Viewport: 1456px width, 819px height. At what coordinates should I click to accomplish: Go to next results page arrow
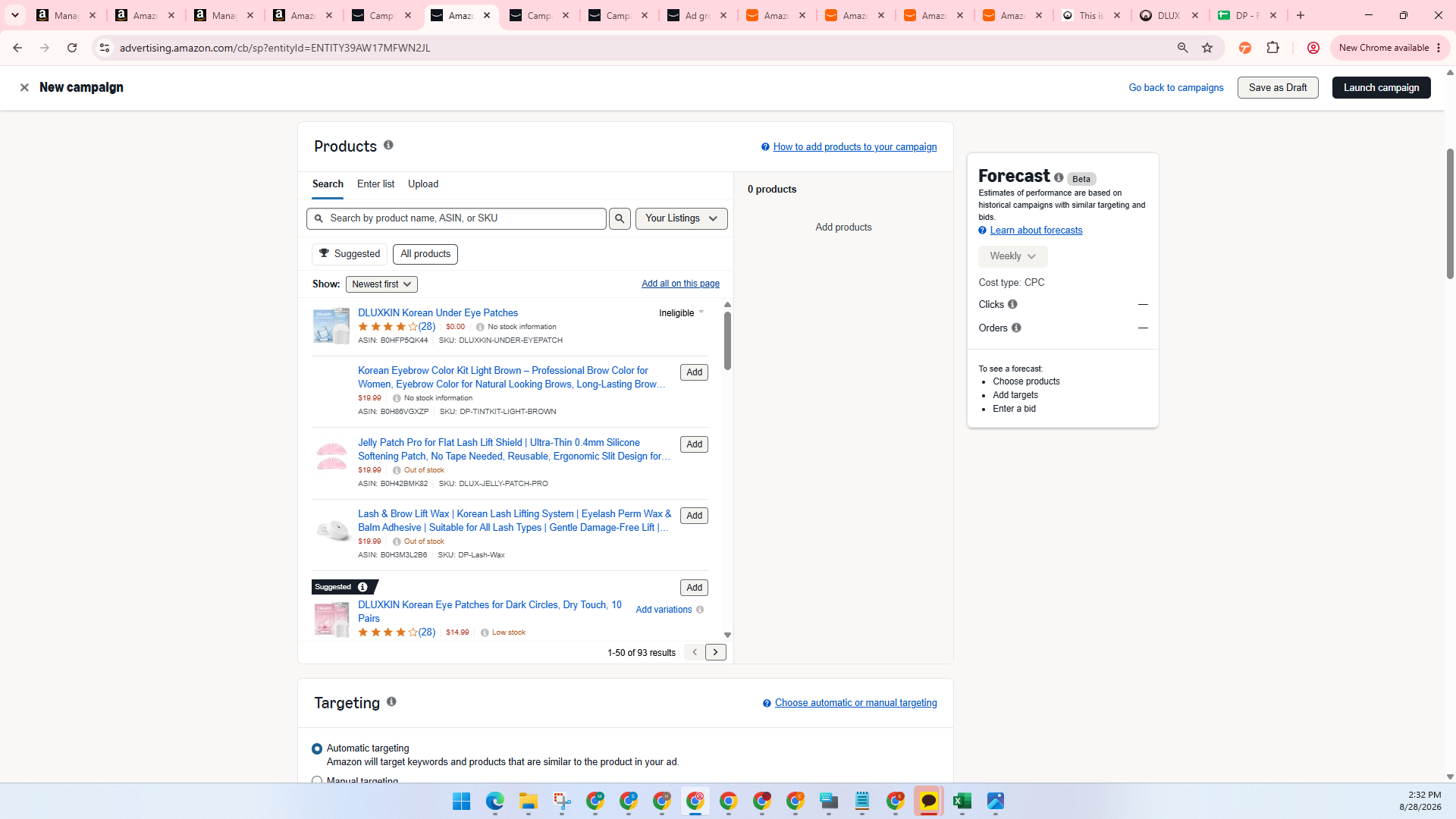click(x=715, y=653)
